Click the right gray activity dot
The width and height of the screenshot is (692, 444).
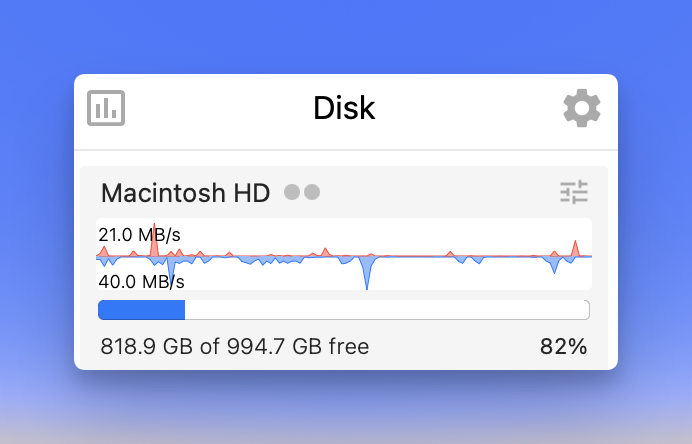tap(311, 192)
